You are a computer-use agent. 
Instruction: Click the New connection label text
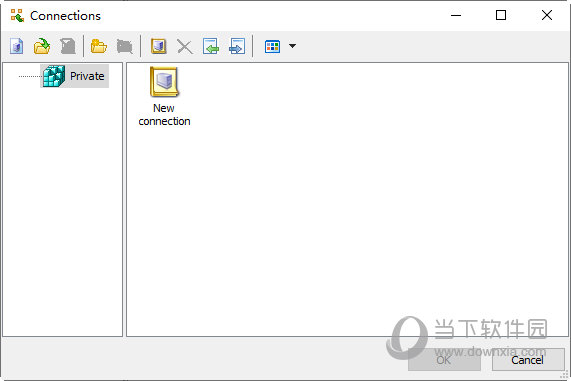tap(164, 115)
